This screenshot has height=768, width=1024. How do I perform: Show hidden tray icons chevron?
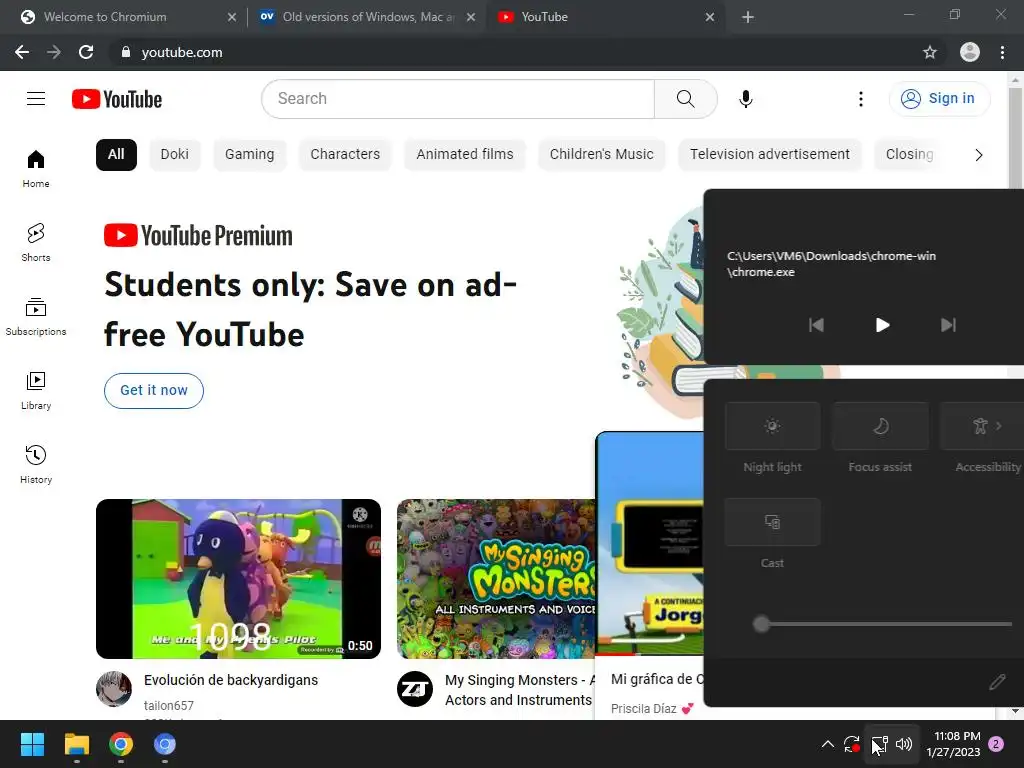tap(827, 744)
